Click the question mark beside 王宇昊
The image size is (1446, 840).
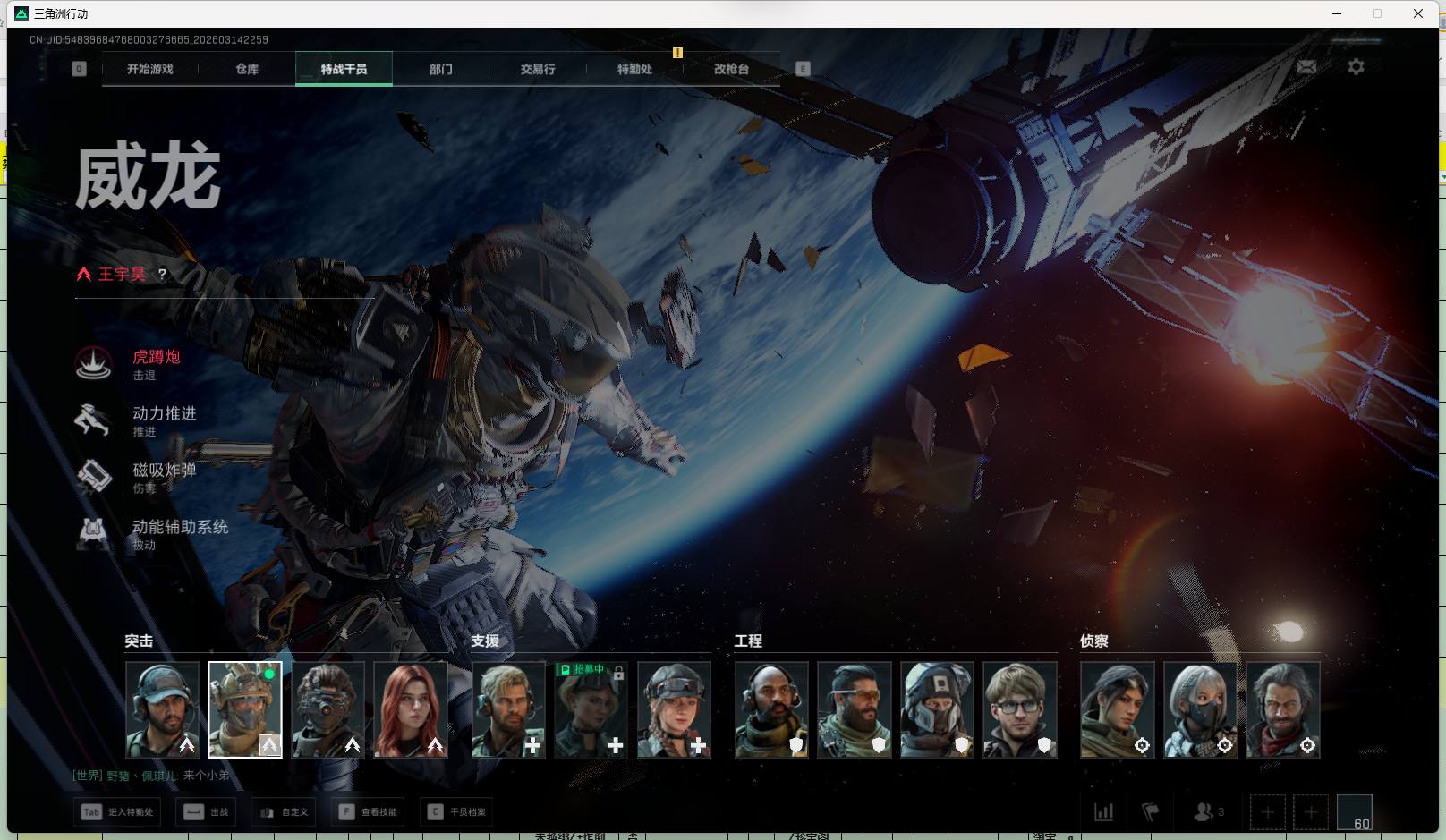(x=162, y=275)
